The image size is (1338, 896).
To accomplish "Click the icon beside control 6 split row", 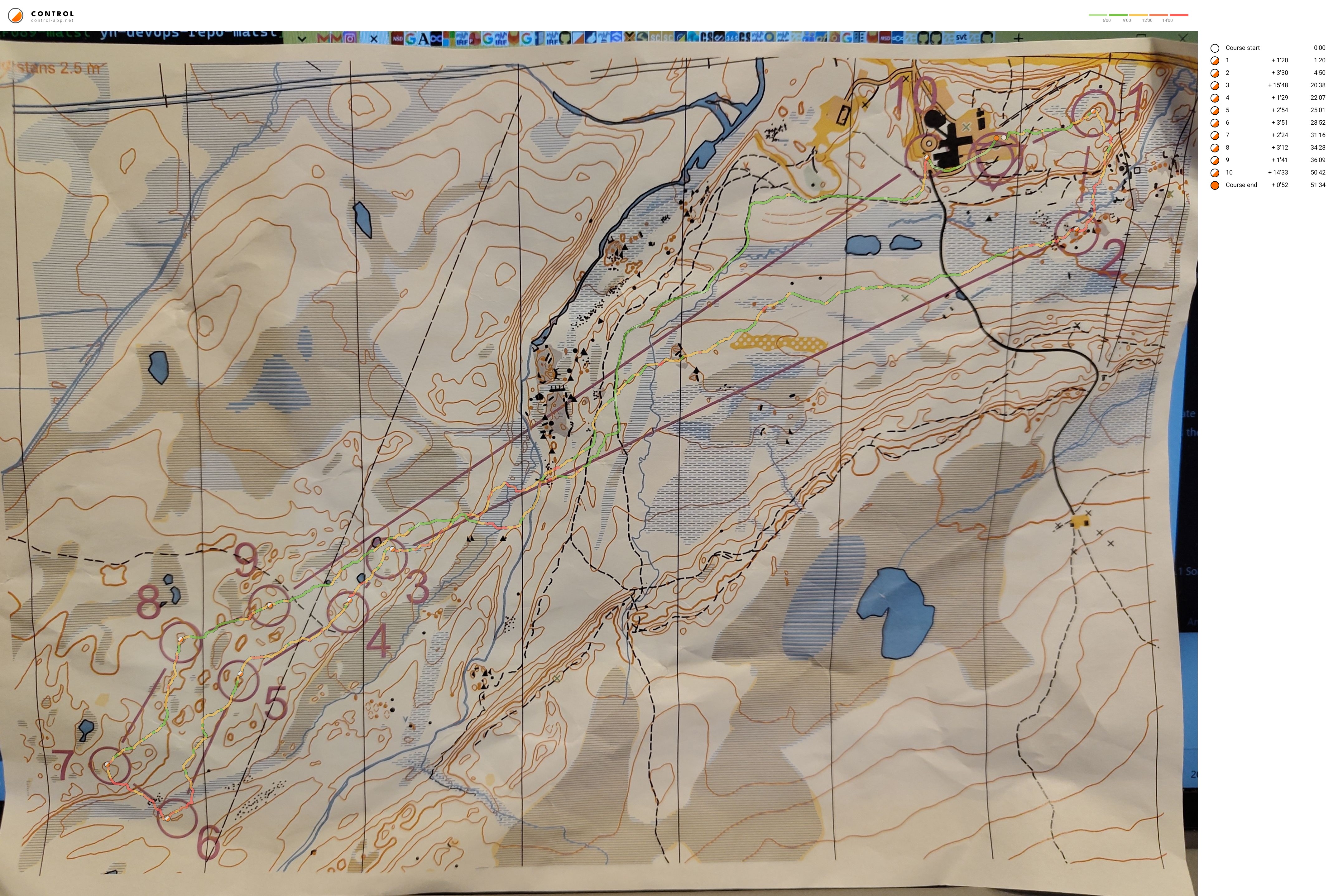I will click(1215, 123).
